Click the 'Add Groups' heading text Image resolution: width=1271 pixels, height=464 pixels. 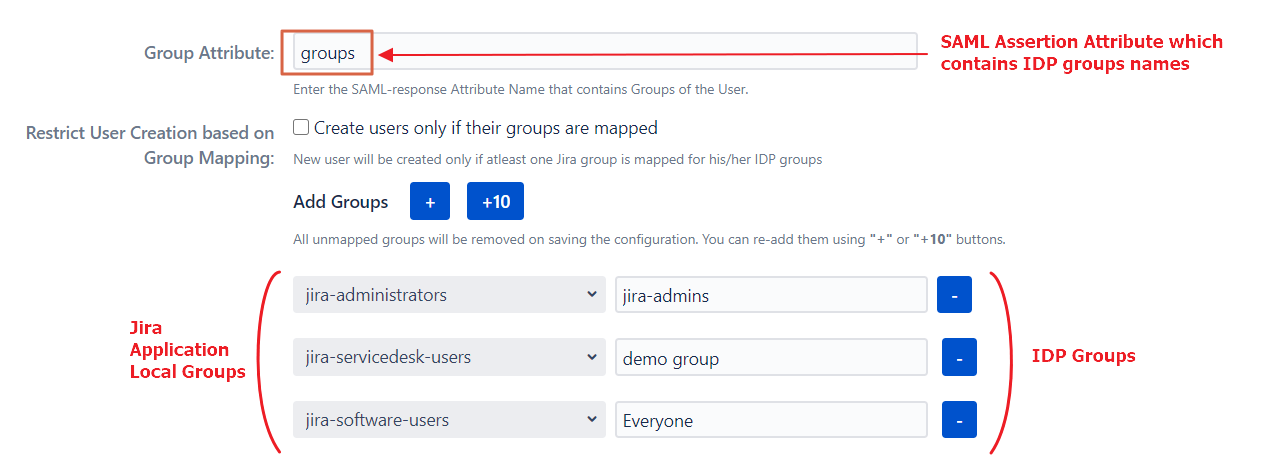[340, 202]
